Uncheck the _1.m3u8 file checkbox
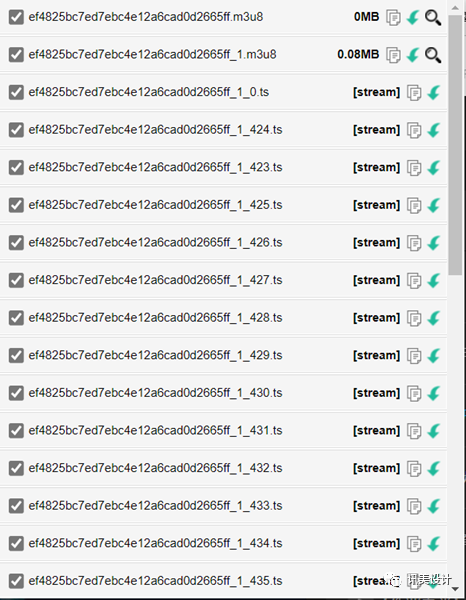Image resolution: width=466 pixels, height=600 pixels. pos(16,54)
